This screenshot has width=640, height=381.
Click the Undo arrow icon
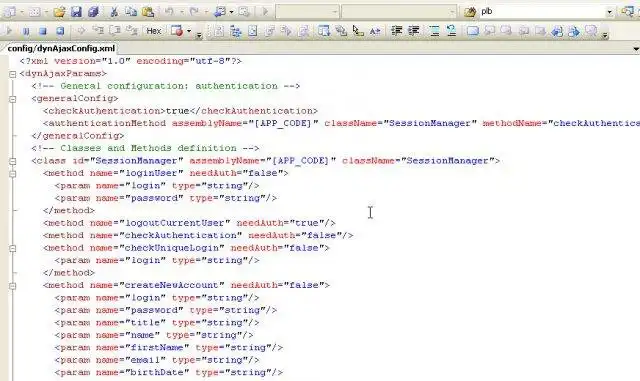click(169, 12)
